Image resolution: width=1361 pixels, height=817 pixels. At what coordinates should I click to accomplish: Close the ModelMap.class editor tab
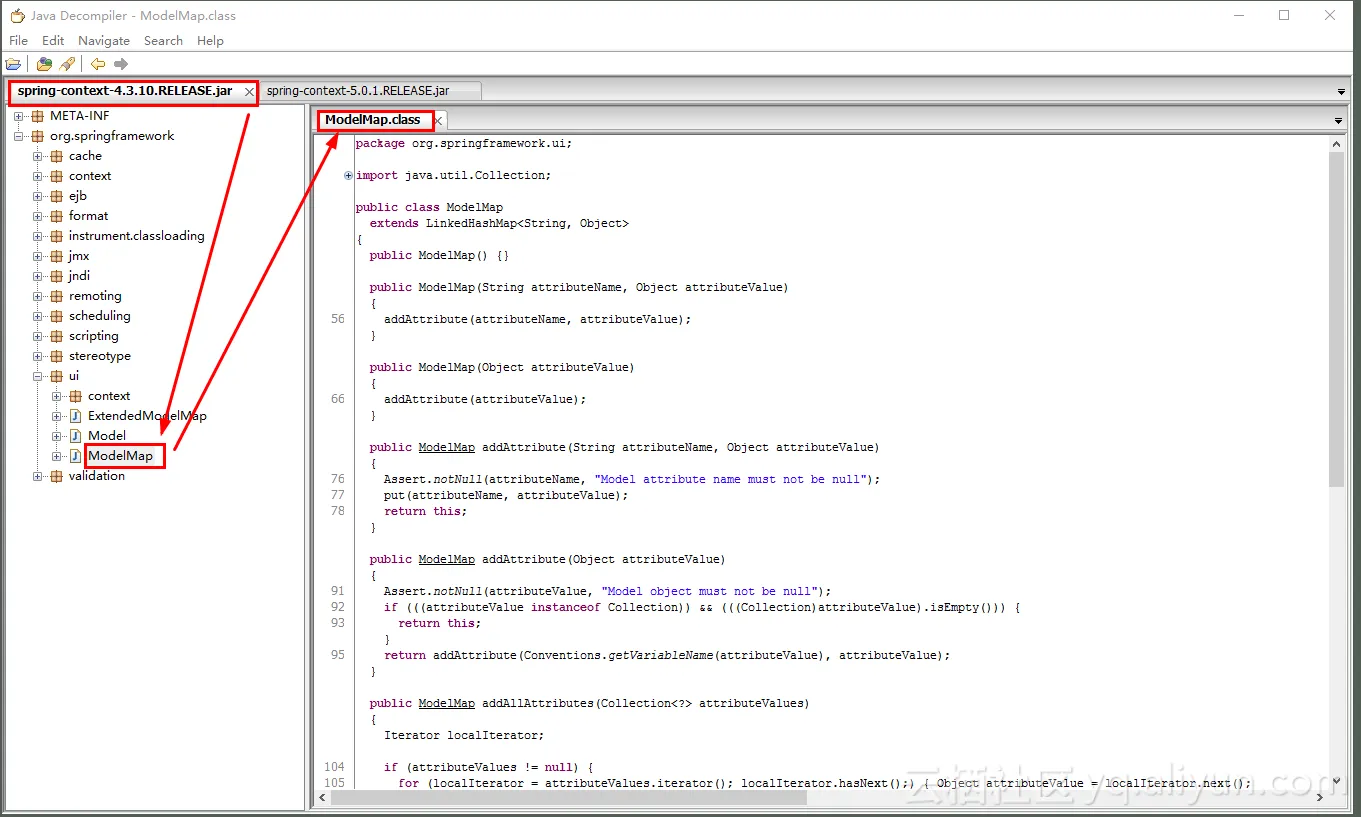pos(437,120)
